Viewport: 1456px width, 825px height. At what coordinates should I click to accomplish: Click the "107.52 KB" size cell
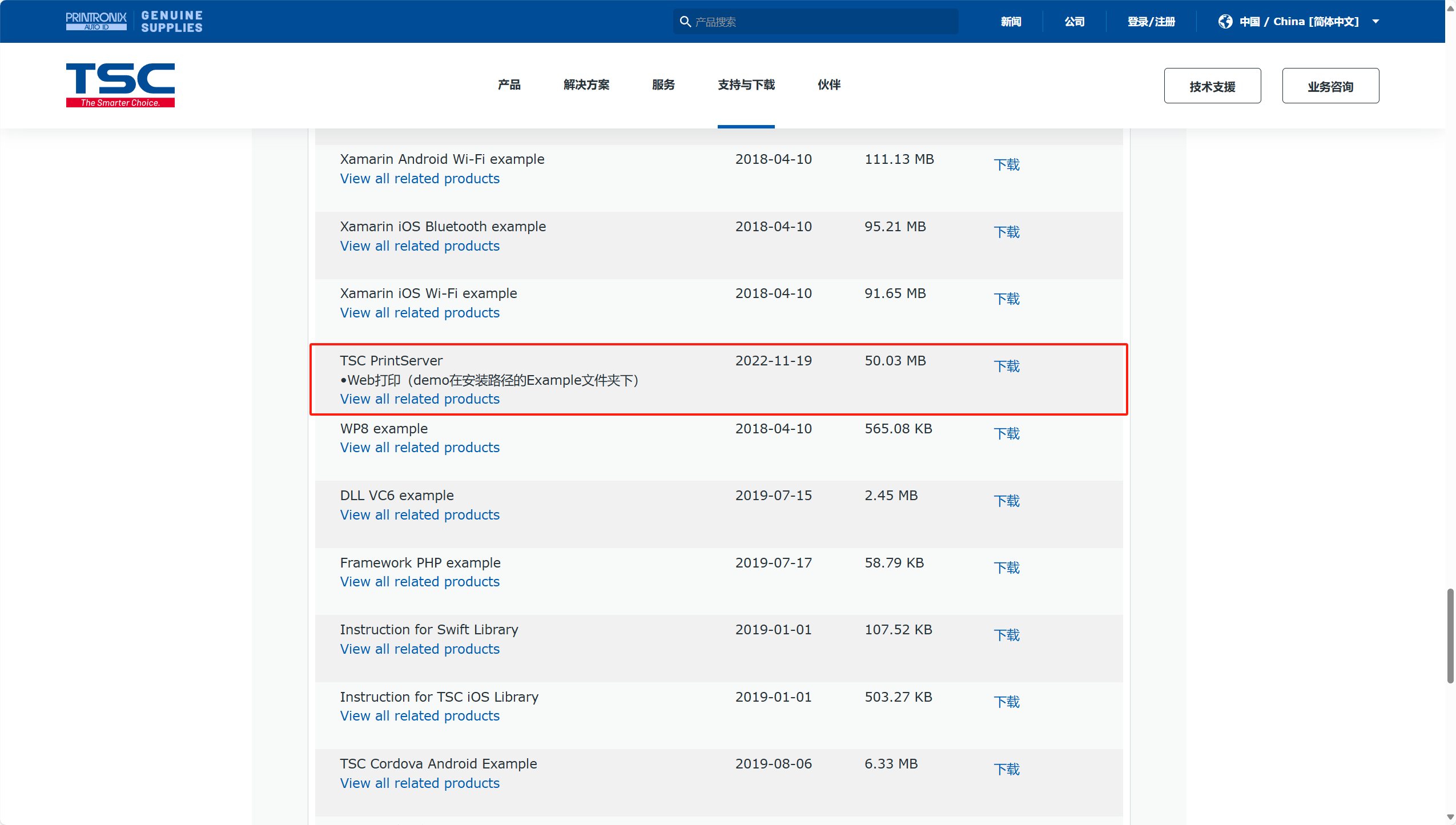tap(898, 630)
